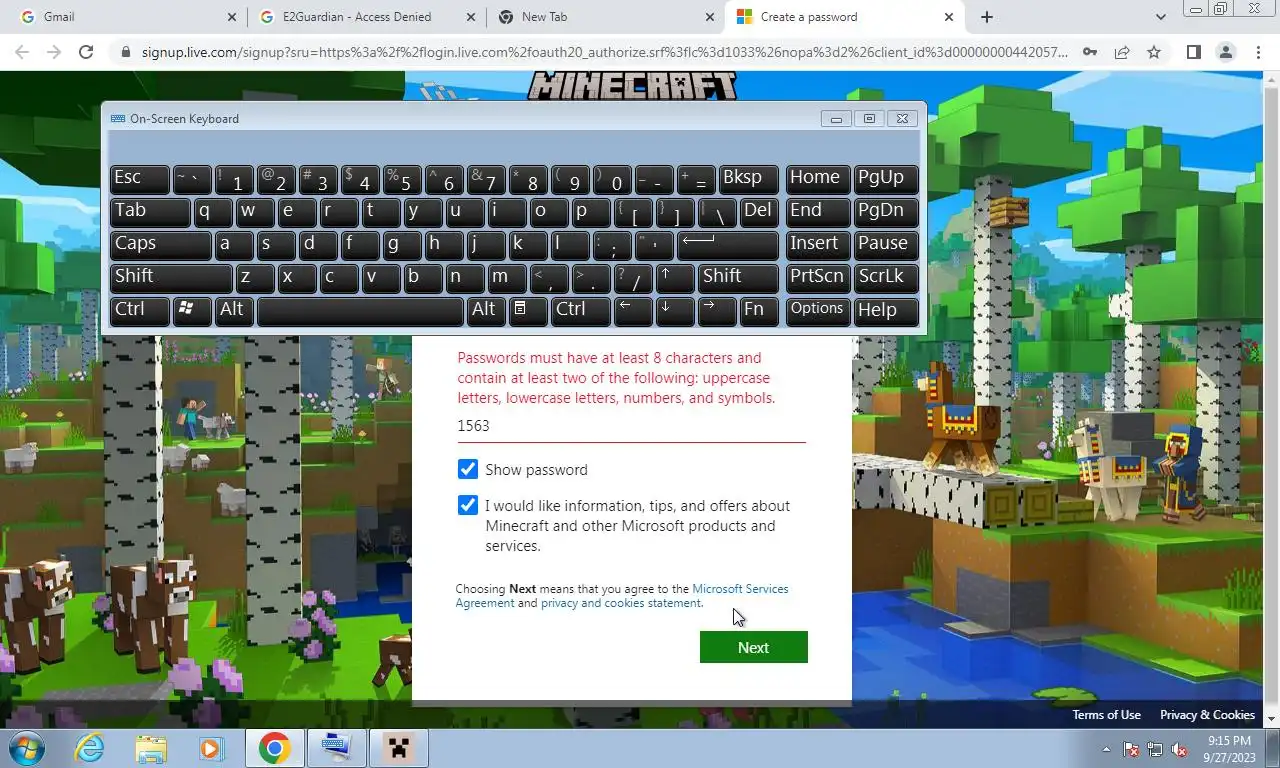Click the Chrome taskbar icon
The height and width of the screenshot is (768, 1280).
click(274, 748)
